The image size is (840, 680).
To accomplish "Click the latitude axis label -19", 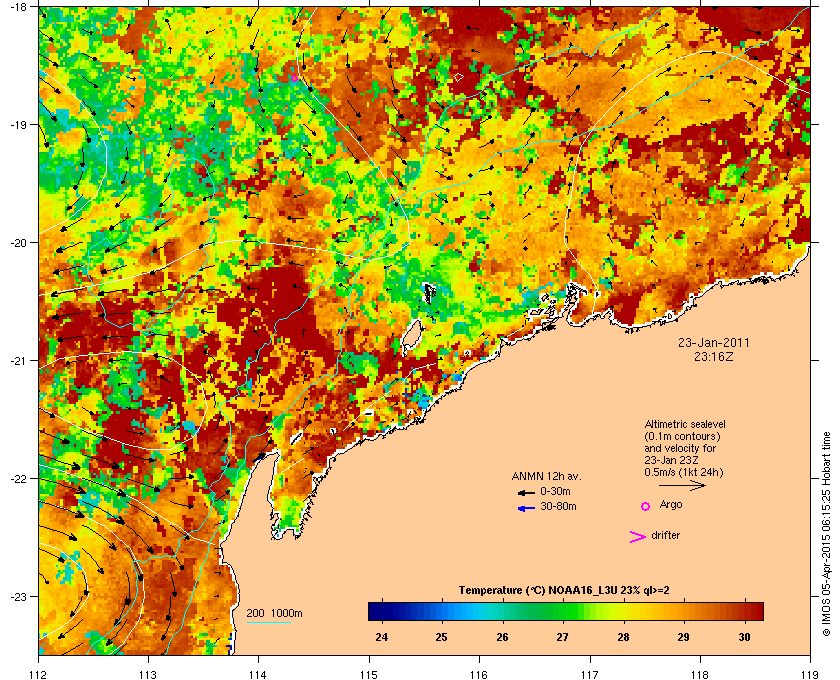I will [x=18, y=125].
